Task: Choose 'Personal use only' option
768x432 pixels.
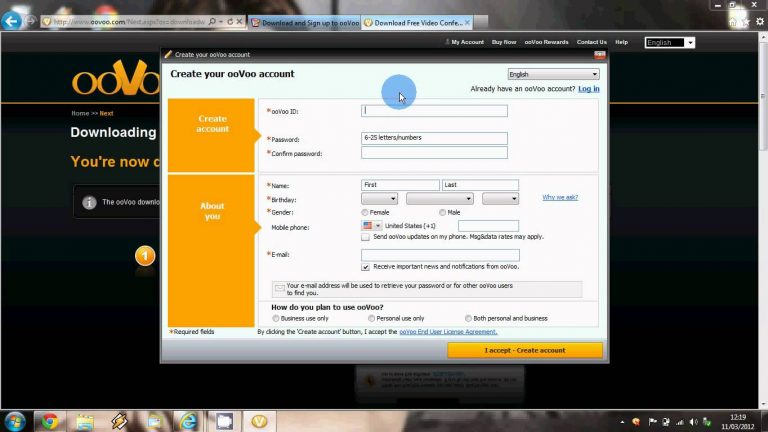Action: tap(371, 318)
